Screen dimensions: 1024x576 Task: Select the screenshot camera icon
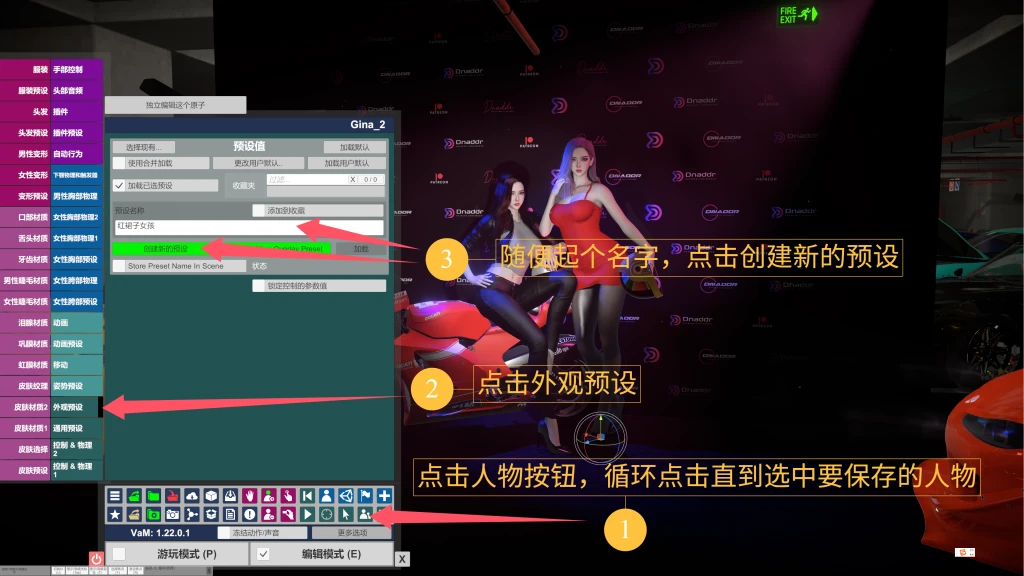coord(171,513)
